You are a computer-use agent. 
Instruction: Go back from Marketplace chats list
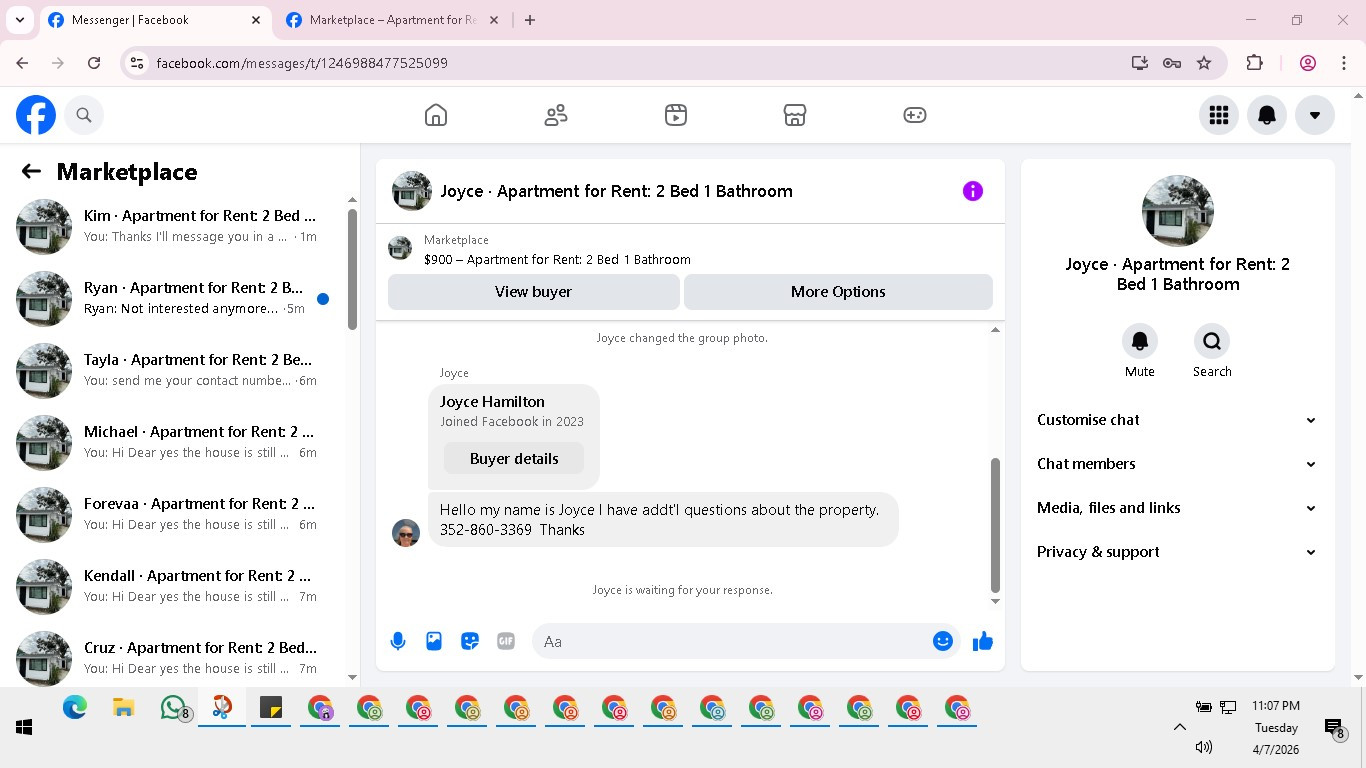[31, 171]
